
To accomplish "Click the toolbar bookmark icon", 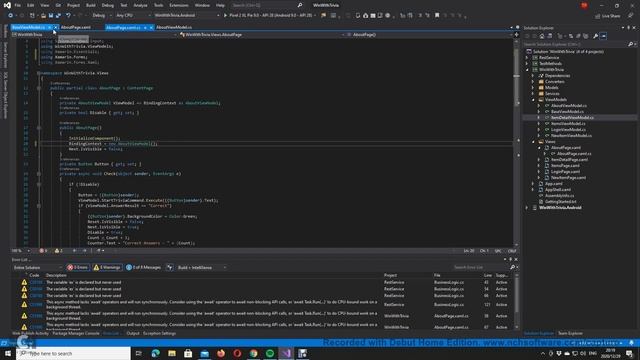I will 437,16.
